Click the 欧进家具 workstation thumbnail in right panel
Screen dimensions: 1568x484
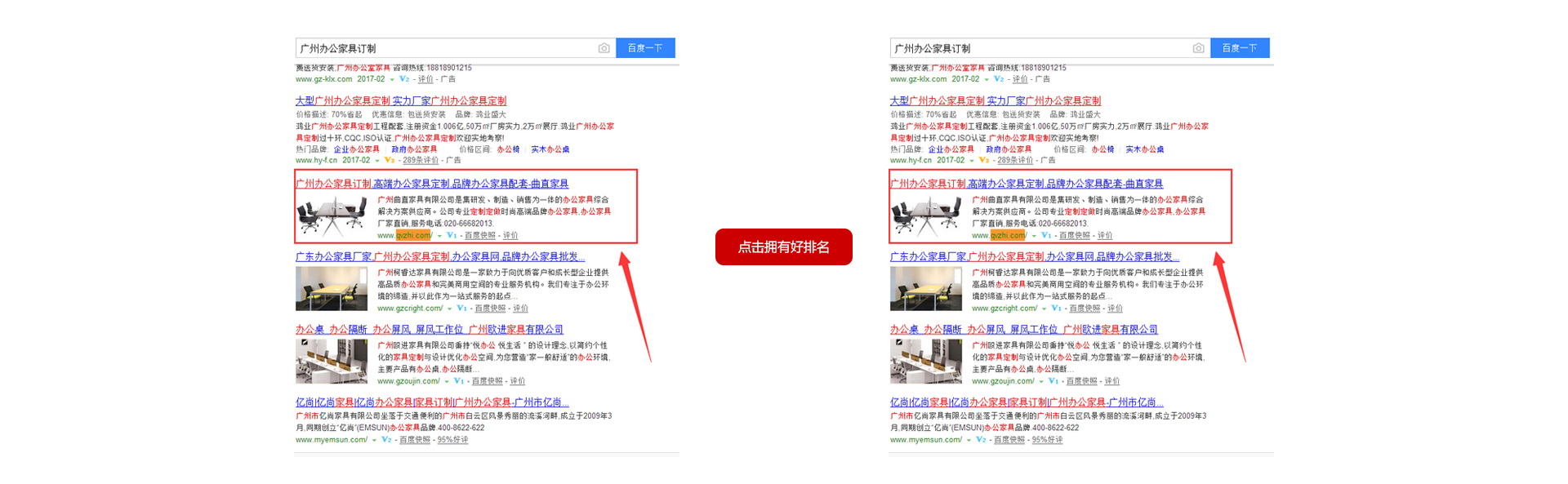coord(925,362)
